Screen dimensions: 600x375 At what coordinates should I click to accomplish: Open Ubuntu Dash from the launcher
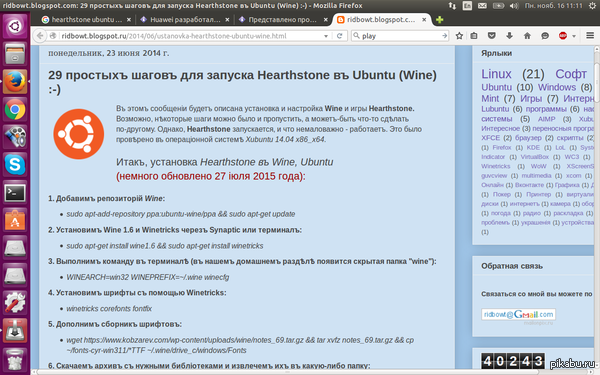click(x=15, y=26)
